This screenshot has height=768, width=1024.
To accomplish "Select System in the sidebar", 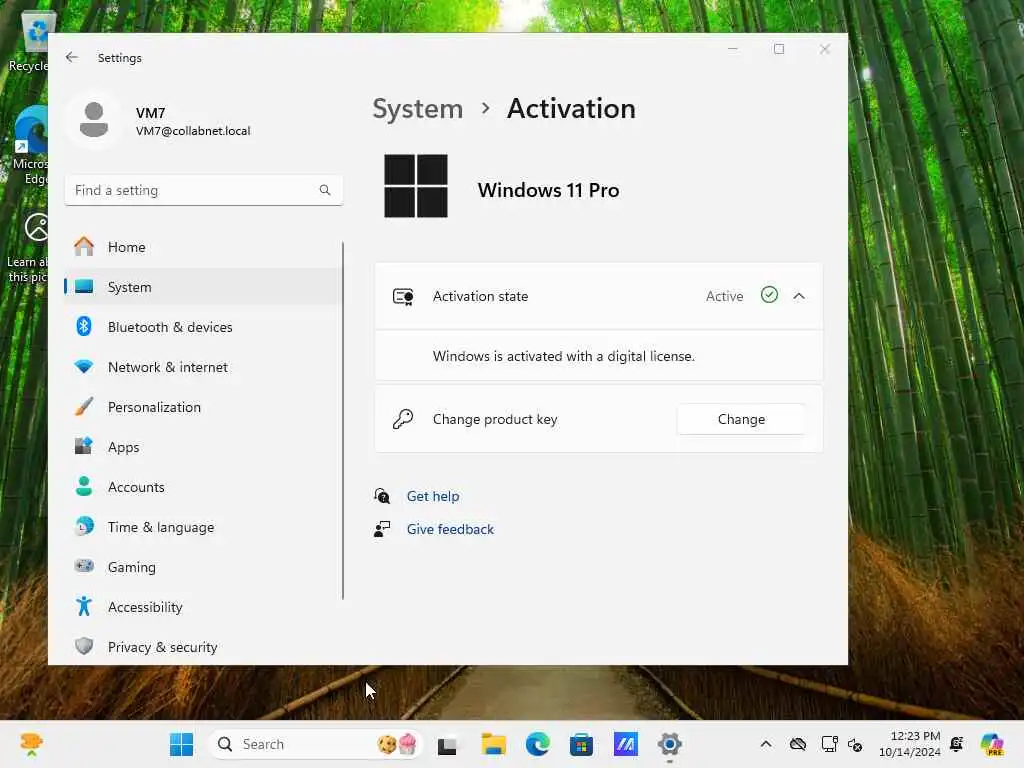I will coord(204,287).
